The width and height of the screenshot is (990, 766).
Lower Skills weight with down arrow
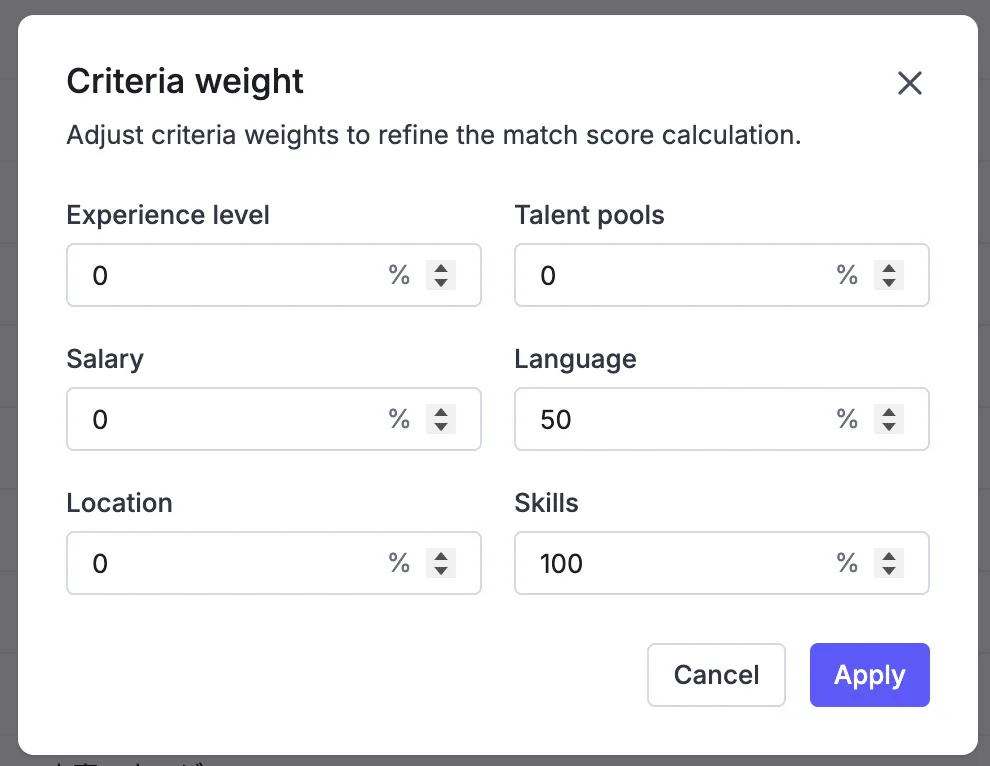click(889, 571)
